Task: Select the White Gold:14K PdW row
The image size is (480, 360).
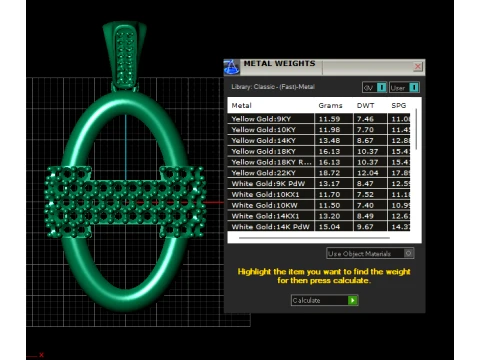Action: [319, 227]
